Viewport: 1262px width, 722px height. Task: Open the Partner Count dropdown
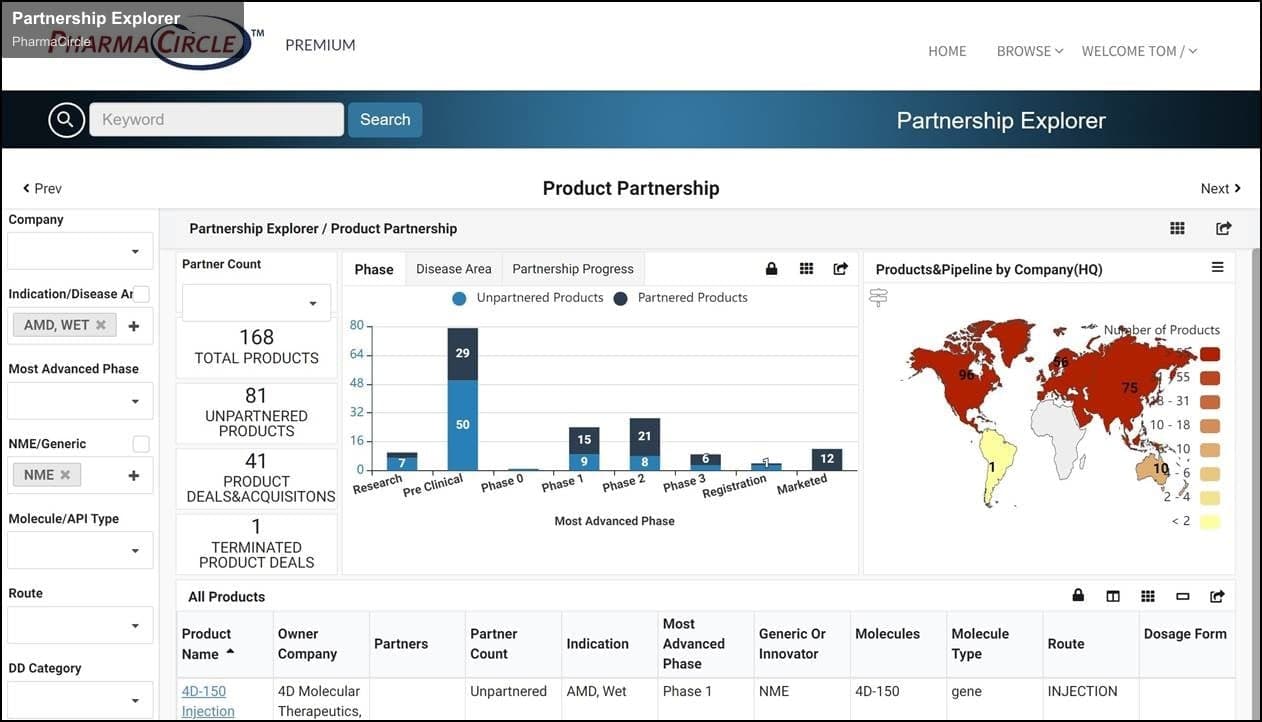tap(256, 303)
